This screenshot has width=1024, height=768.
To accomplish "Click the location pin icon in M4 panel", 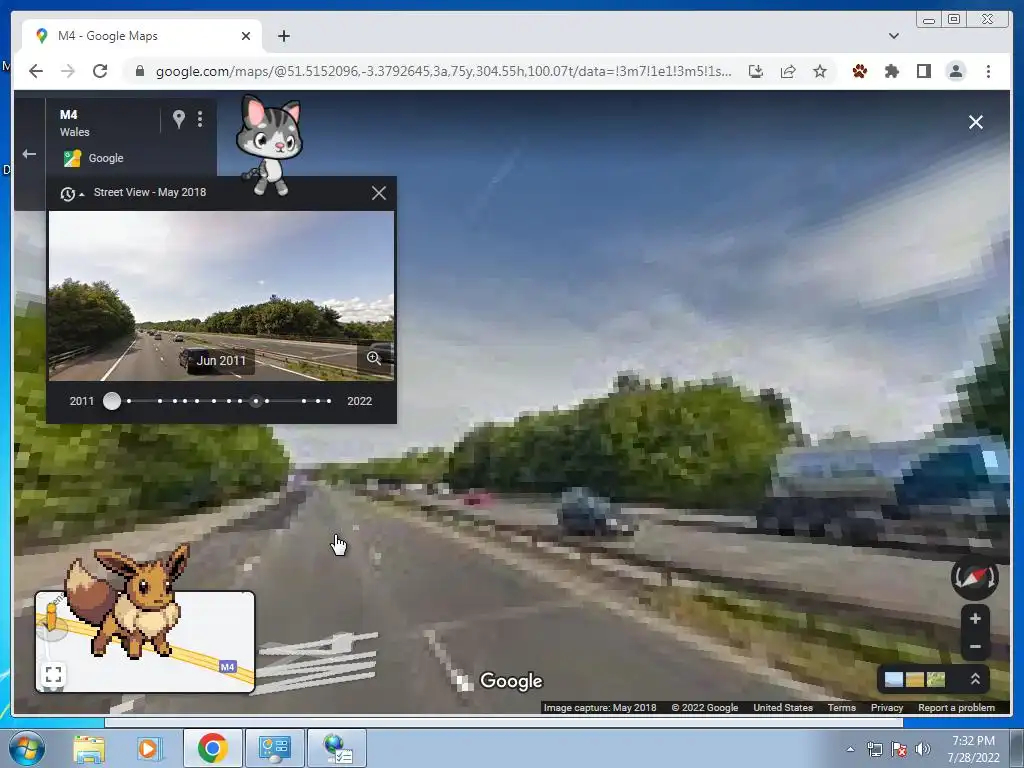I will (178, 119).
